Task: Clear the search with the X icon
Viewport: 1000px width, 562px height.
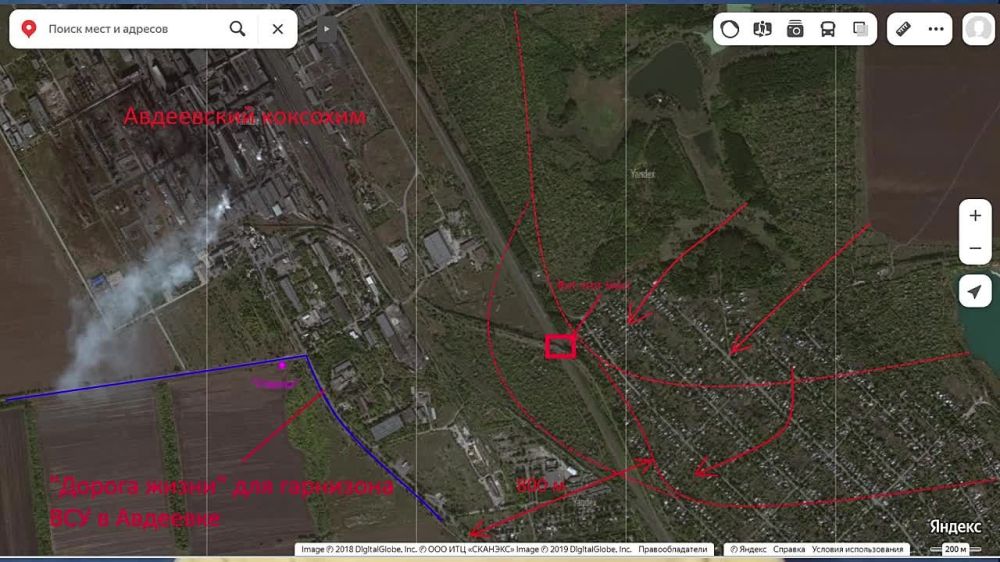Action: click(277, 29)
